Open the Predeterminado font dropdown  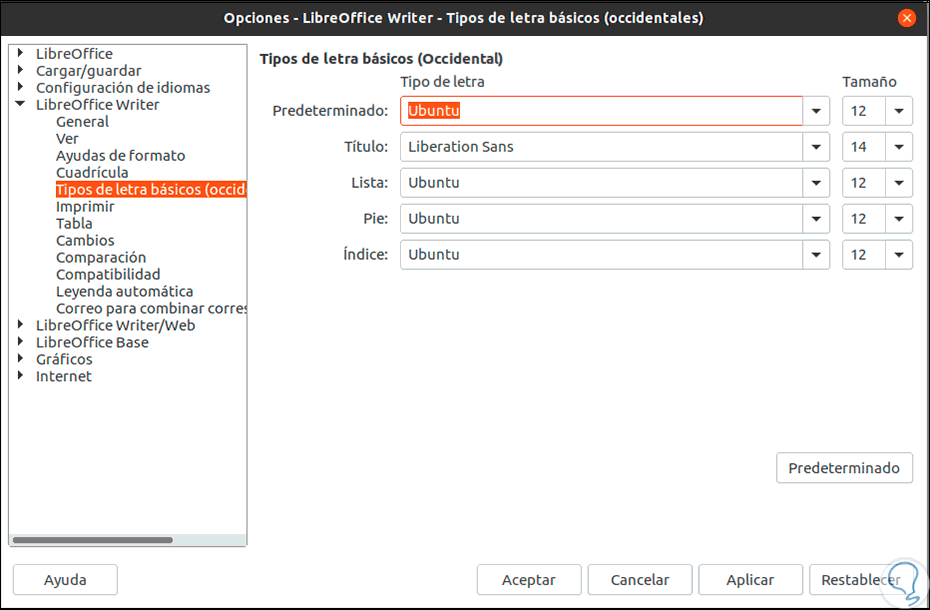point(817,111)
